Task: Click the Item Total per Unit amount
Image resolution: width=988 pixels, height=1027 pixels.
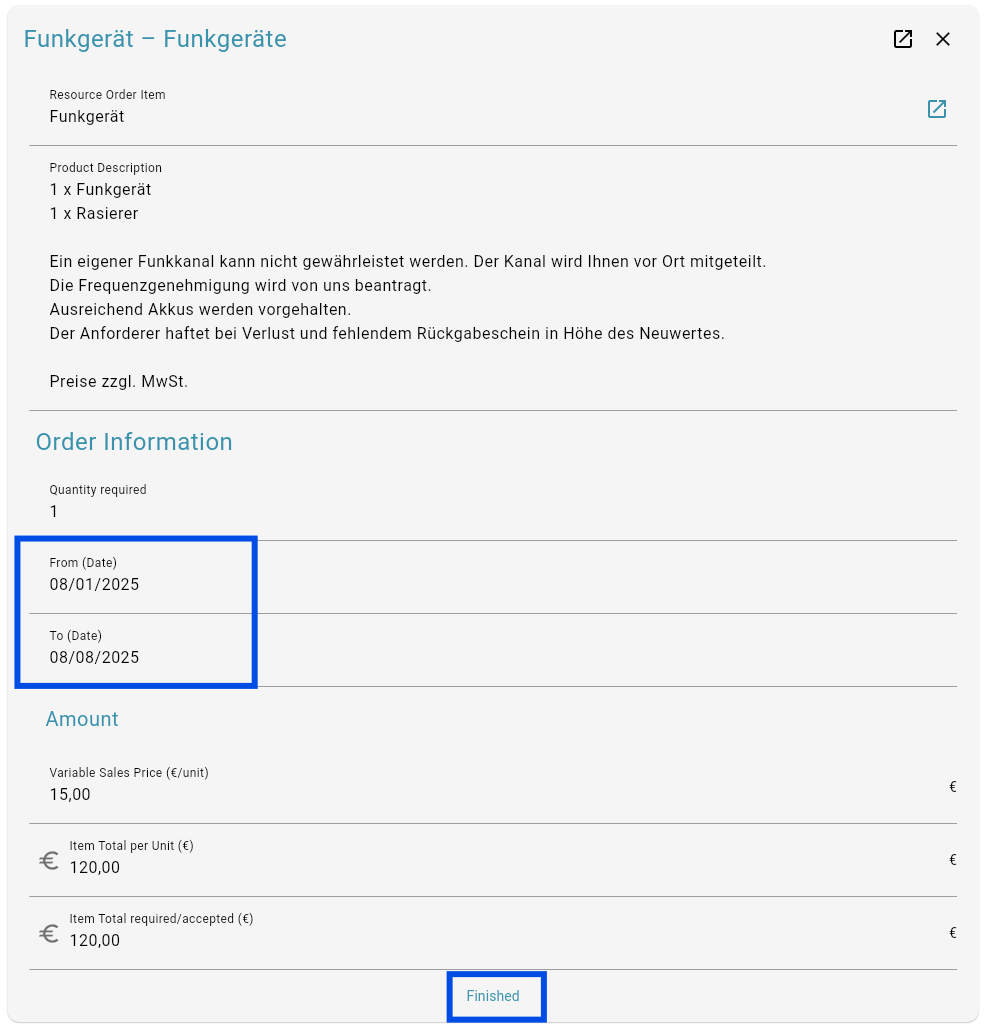Action: pyautogui.click(x=95, y=868)
